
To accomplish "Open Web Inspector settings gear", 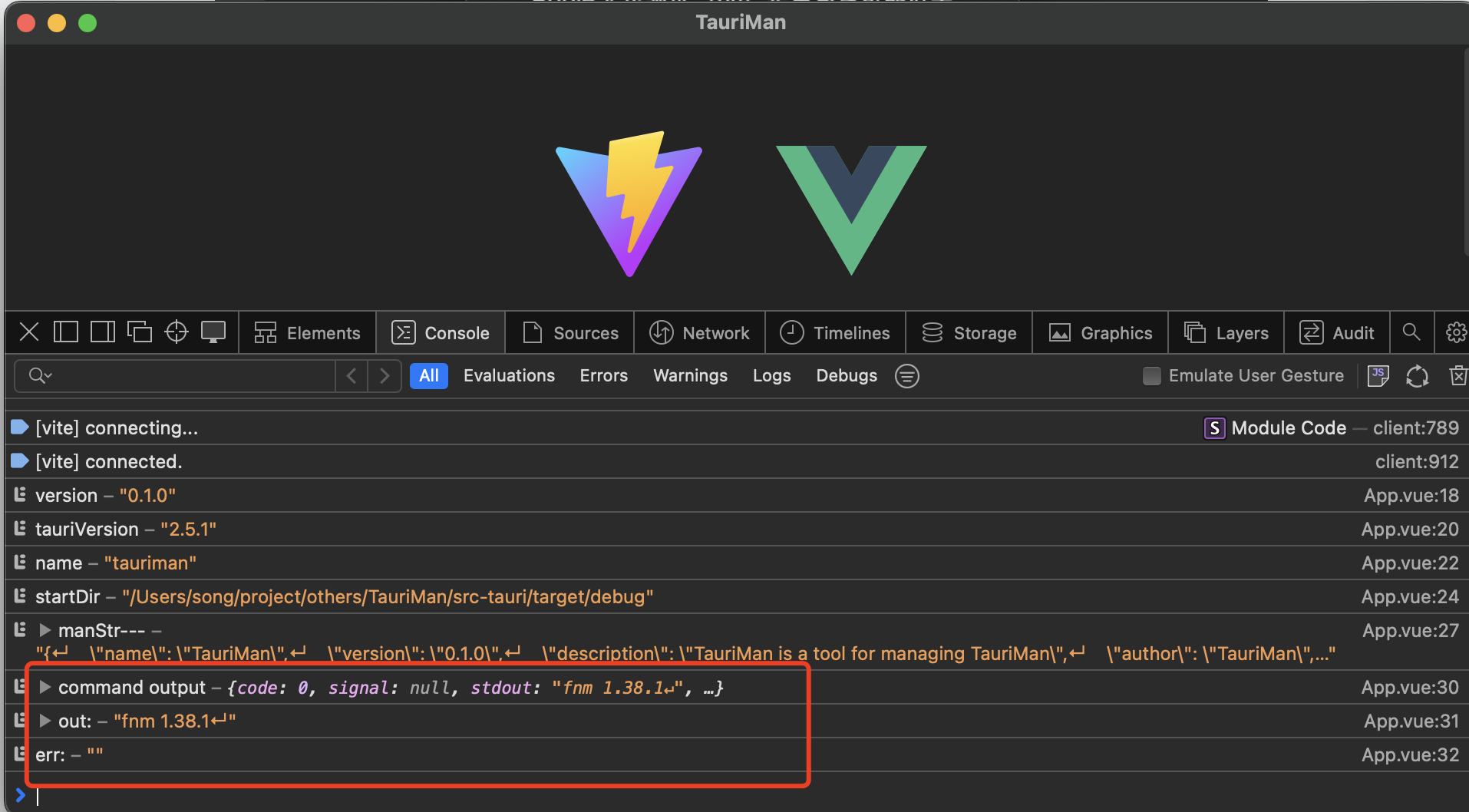I will click(1456, 332).
